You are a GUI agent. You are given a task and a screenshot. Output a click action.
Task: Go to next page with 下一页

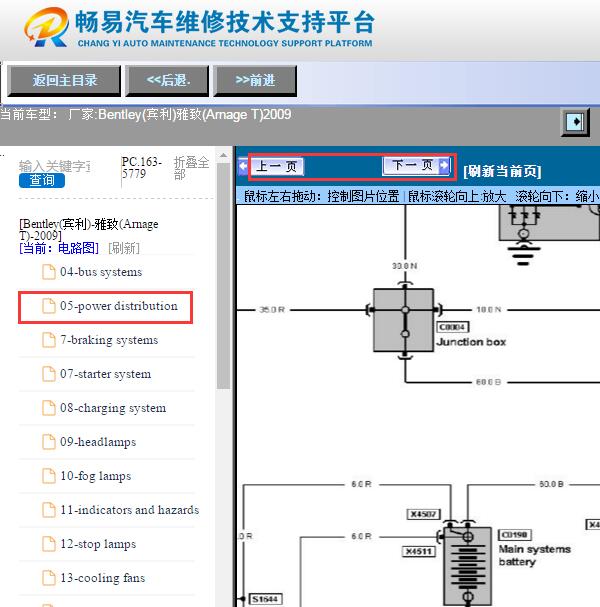411,166
